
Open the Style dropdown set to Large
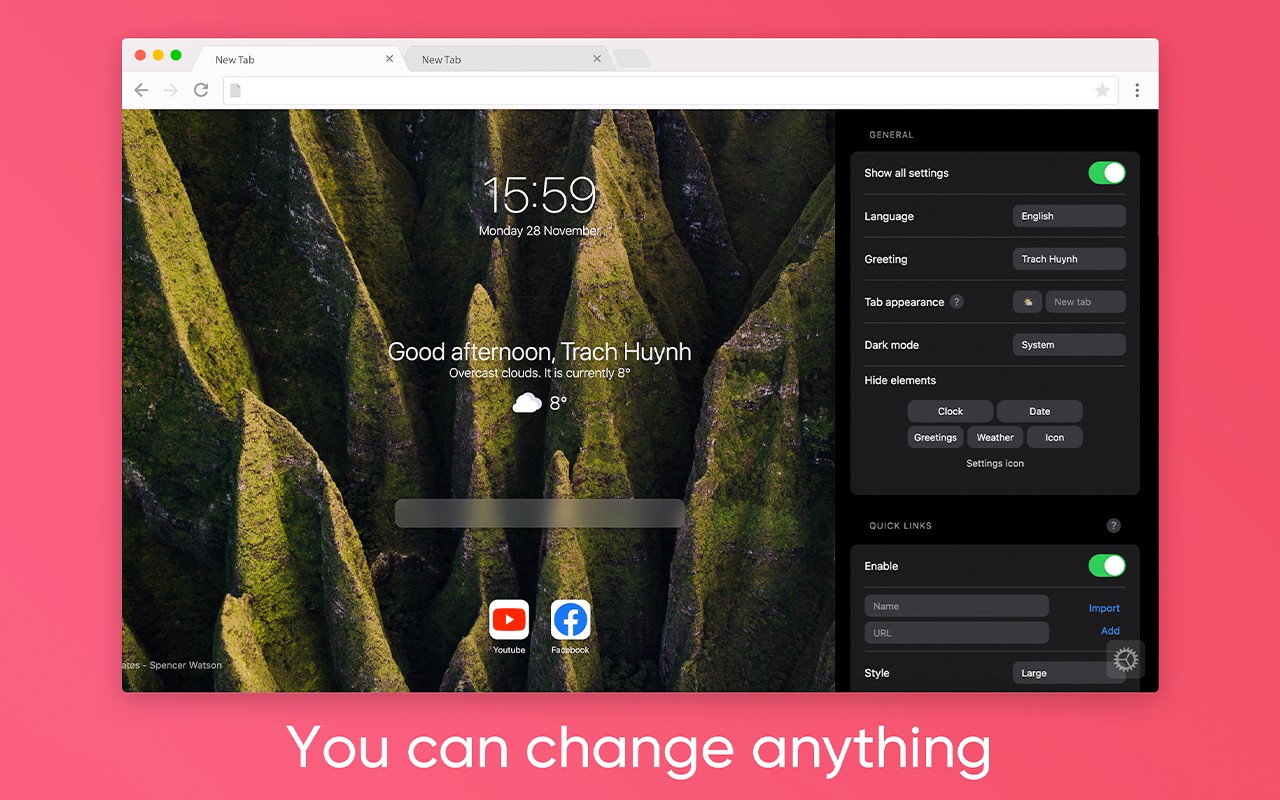pyautogui.click(x=1069, y=673)
